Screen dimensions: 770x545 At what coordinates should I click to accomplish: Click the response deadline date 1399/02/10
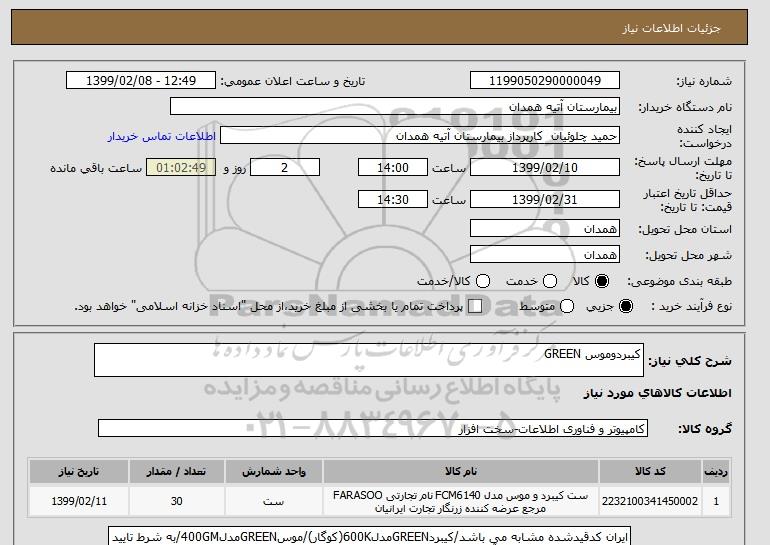click(x=545, y=167)
